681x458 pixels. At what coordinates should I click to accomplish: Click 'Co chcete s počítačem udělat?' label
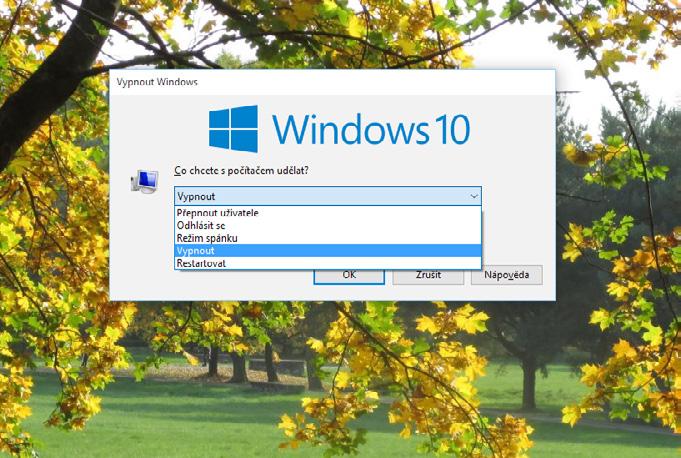click(x=241, y=171)
